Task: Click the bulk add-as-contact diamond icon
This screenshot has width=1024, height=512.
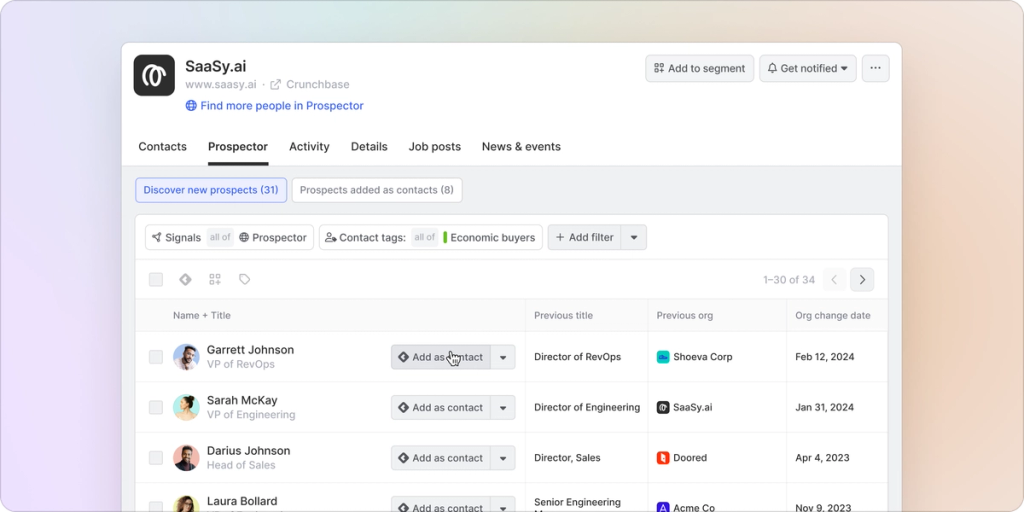Action: coord(185,280)
